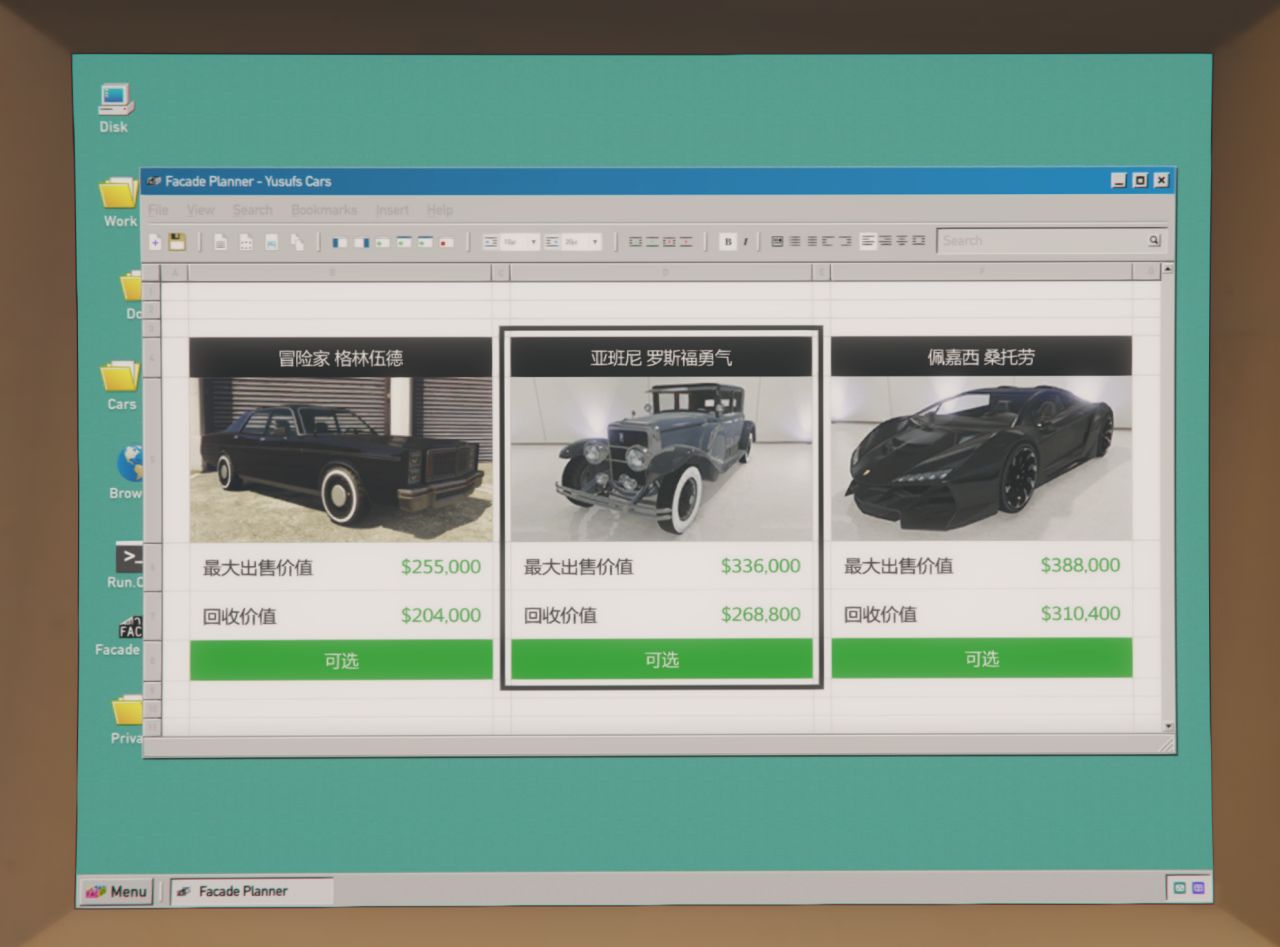This screenshot has width=1280, height=947.
Task: Open the Insert menu
Action: [x=392, y=210]
